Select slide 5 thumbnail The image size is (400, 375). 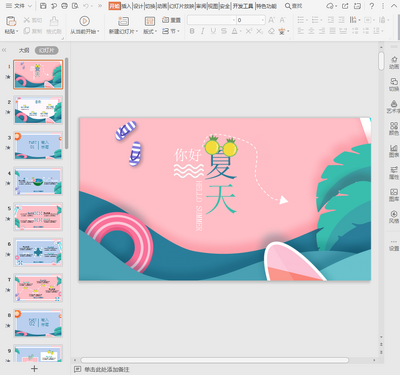[38, 217]
